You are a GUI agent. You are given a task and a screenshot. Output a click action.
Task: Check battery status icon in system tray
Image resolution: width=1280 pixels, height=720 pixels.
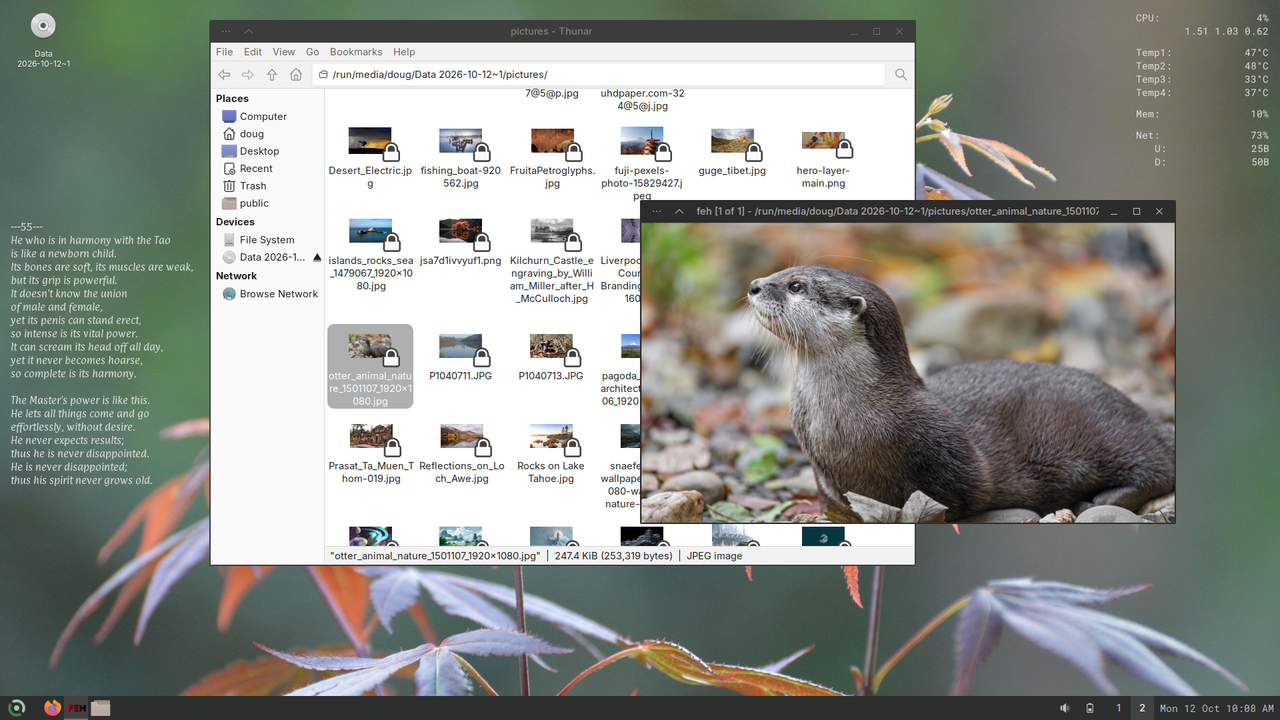click(1090, 708)
